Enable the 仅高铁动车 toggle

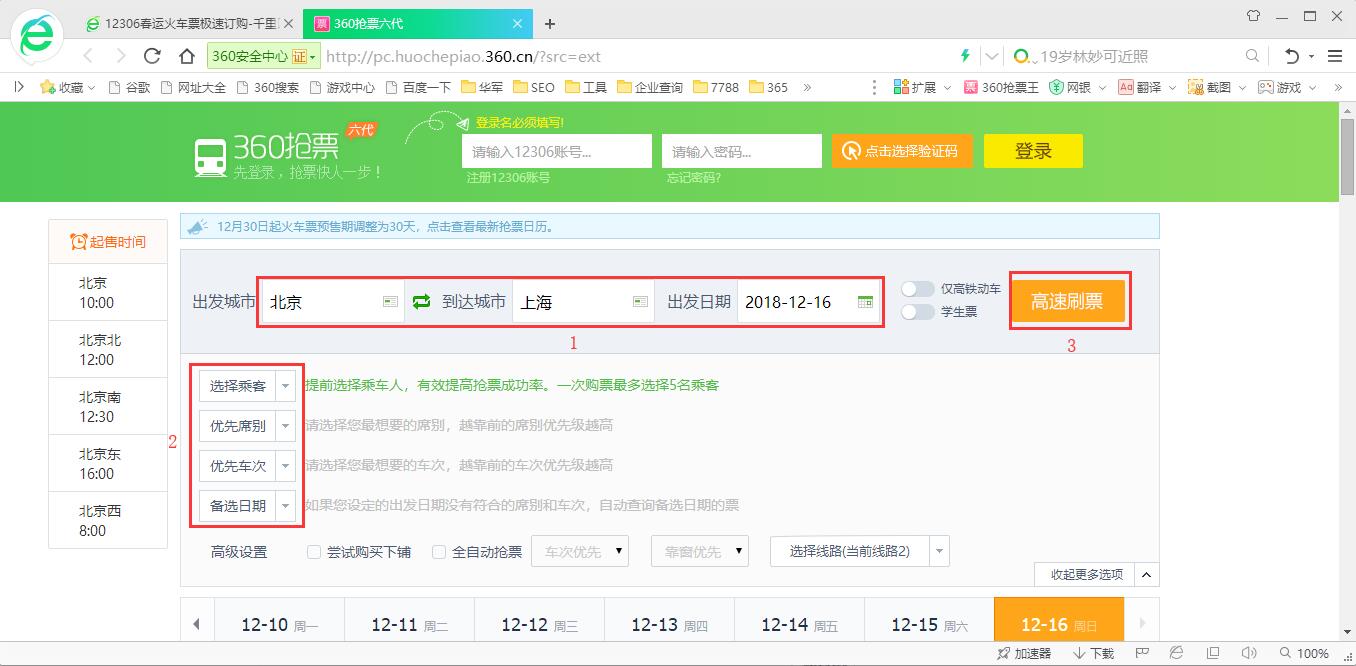[x=917, y=288]
